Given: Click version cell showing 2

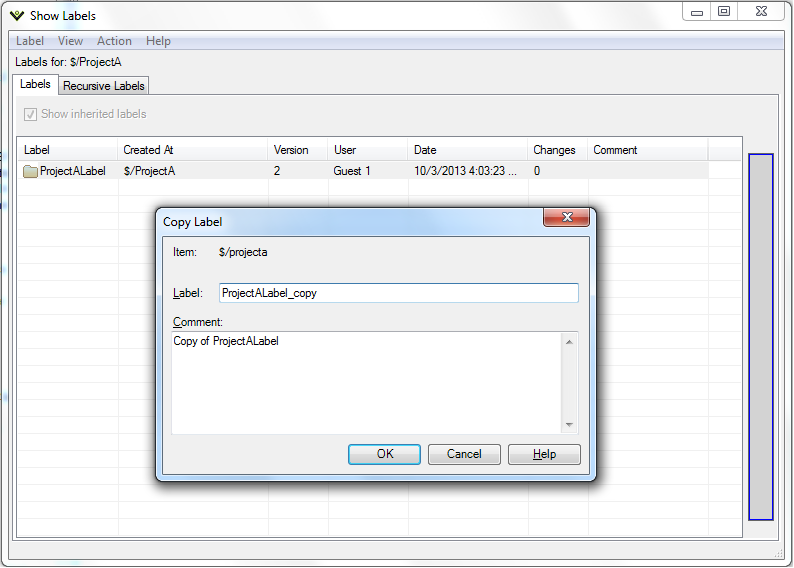Looking at the screenshot, I should (x=277, y=171).
